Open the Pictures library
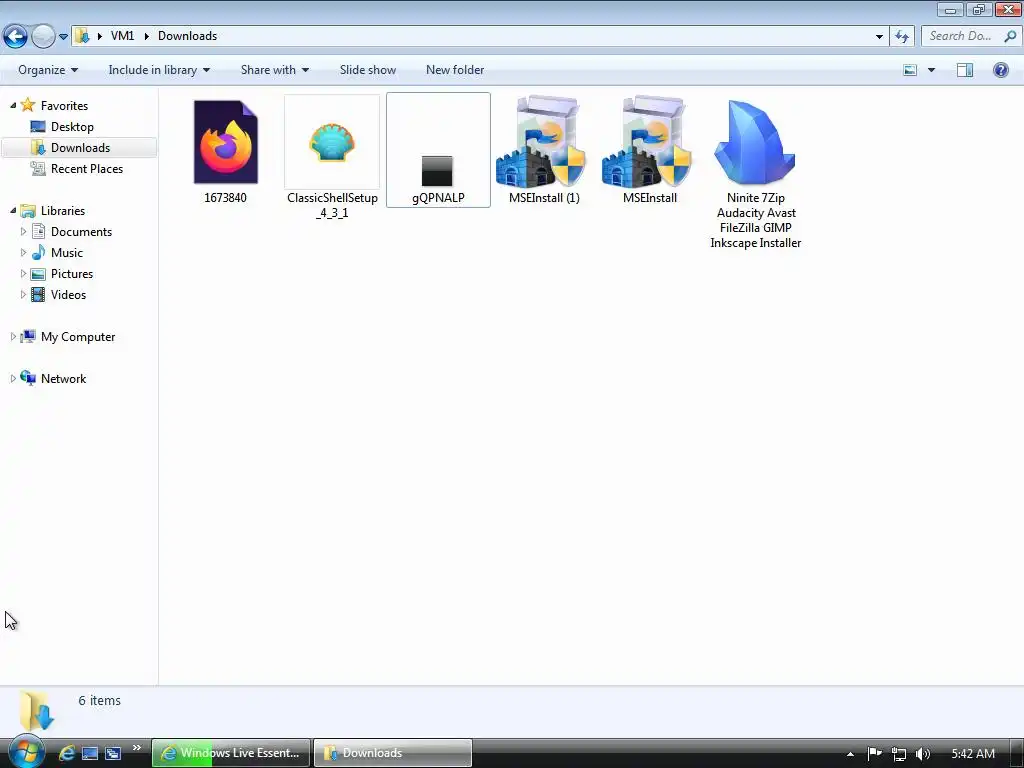 click(72, 274)
